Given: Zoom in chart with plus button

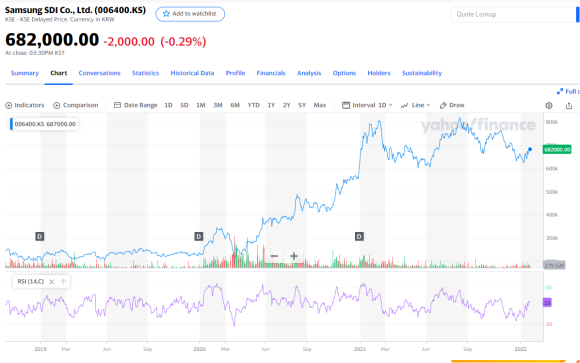Looking at the screenshot, I should tap(294, 256).
